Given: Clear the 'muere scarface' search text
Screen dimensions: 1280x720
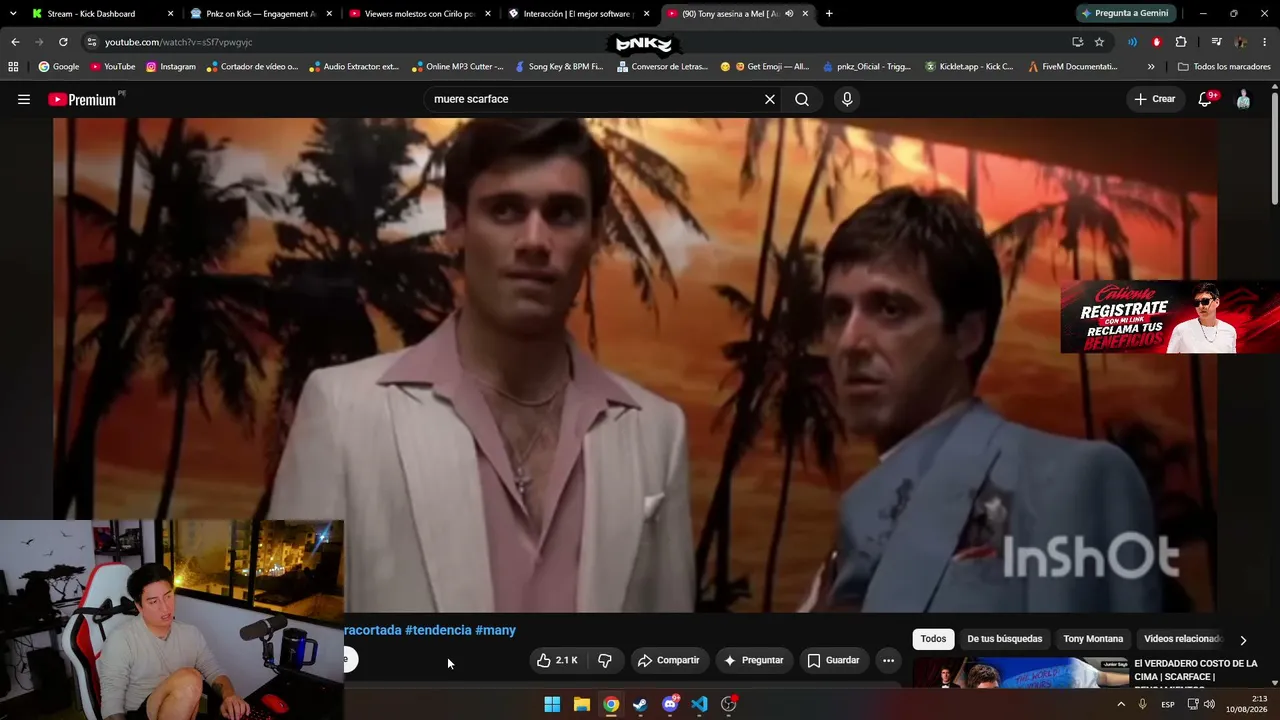Looking at the screenshot, I should coord(770,99).
